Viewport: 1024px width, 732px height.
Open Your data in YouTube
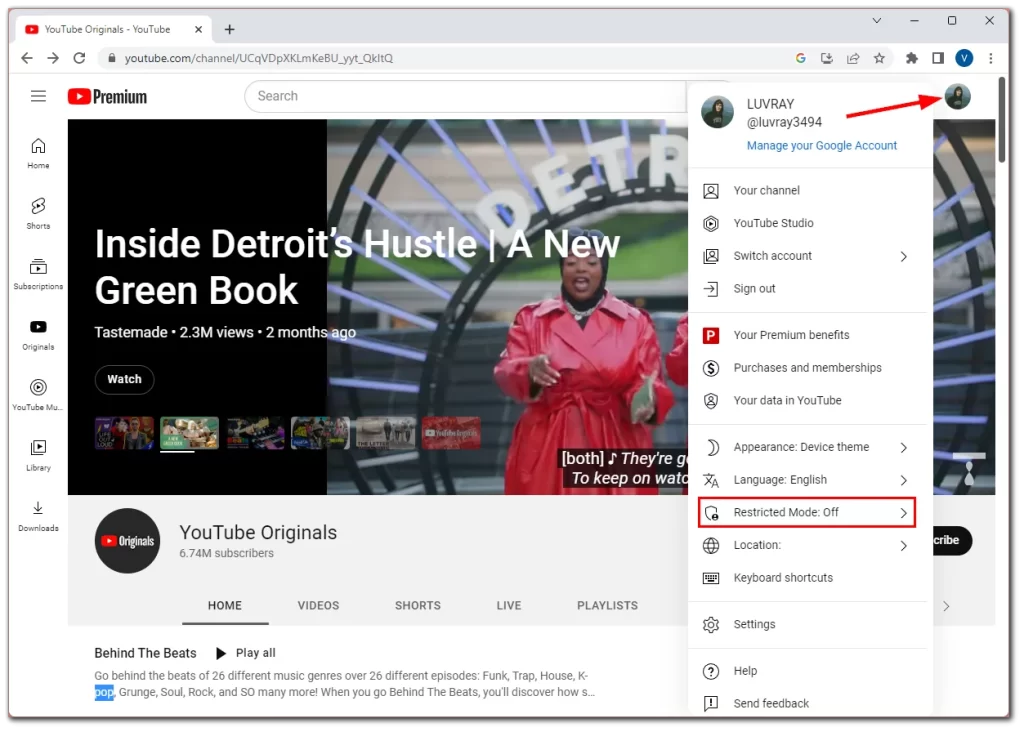(807, 400)
